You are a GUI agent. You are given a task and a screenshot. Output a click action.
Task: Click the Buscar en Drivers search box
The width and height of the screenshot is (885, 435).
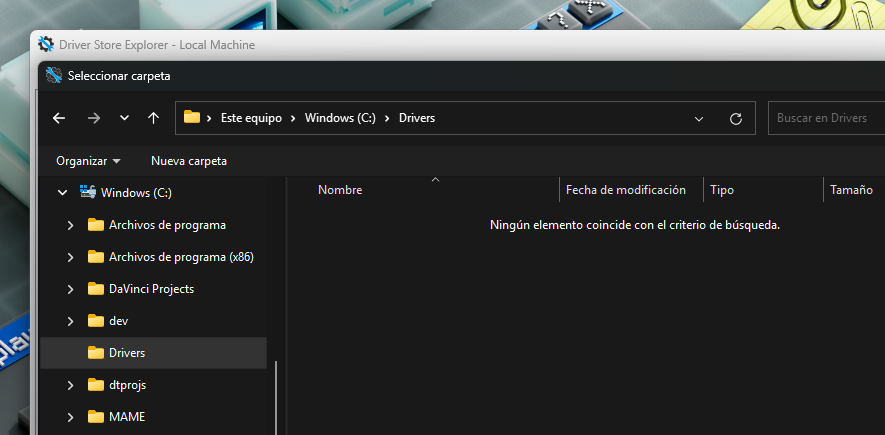824,118
